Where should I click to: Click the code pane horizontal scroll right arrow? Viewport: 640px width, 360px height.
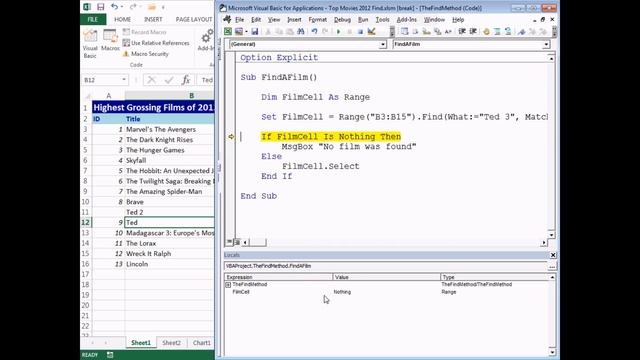click(x=544, y=242)
